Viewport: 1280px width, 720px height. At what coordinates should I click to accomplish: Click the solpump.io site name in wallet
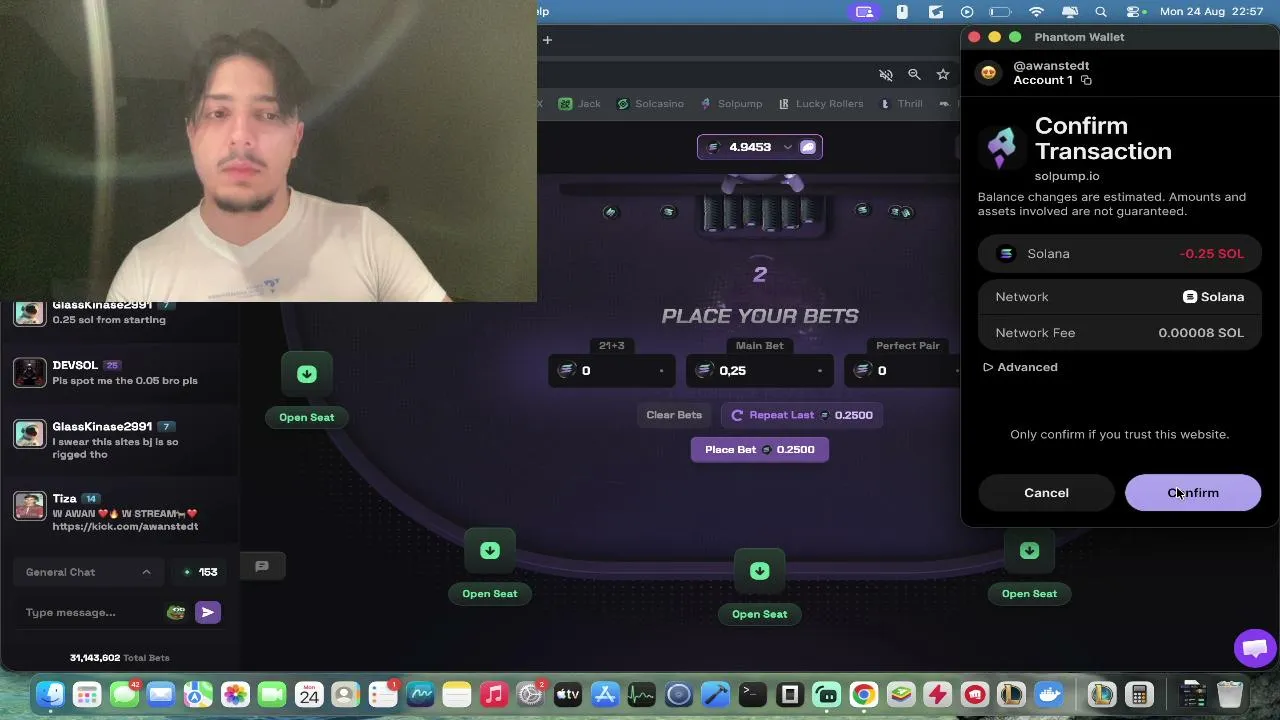tap(1067, 176)
